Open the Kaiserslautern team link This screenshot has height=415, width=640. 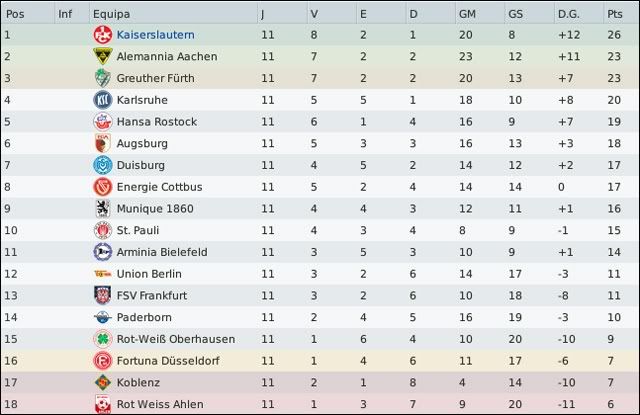155,35
